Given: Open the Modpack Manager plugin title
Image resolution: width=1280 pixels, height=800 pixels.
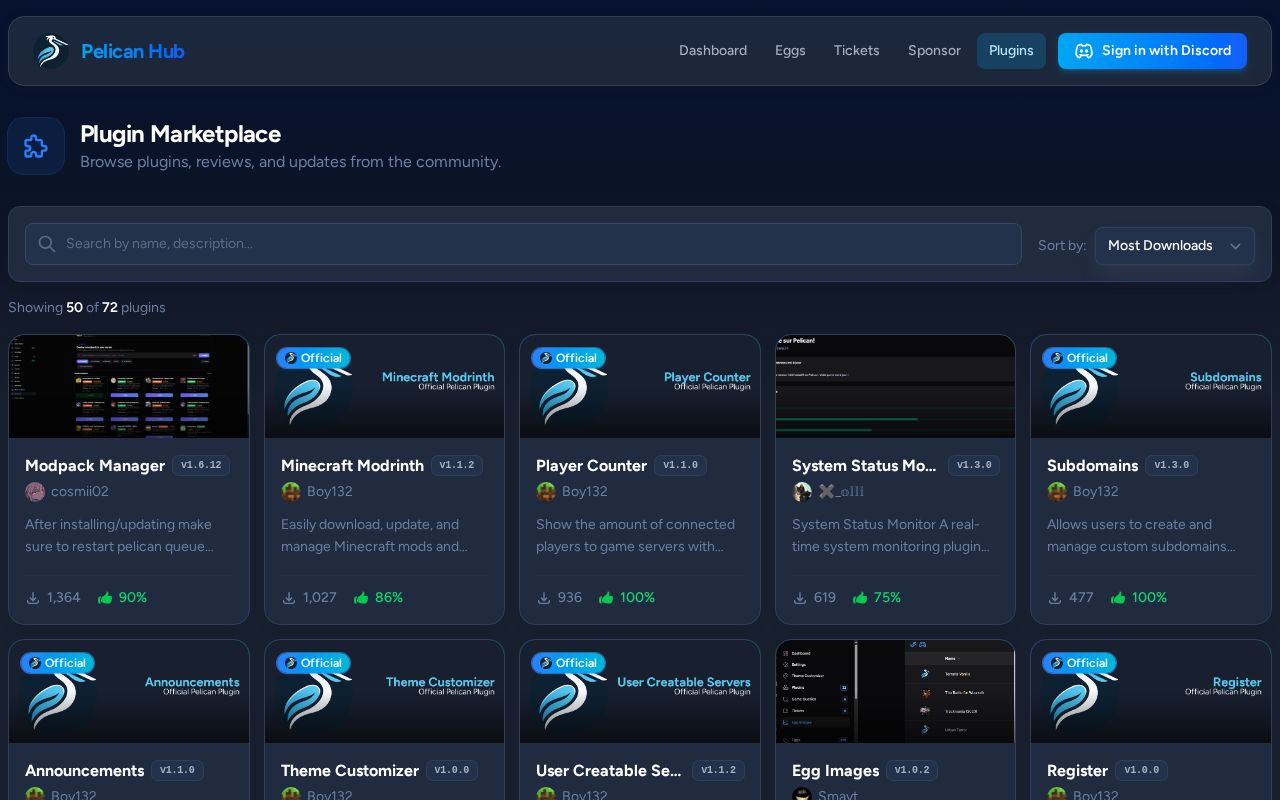Looking at the screenshot, I should coord(95,466).
